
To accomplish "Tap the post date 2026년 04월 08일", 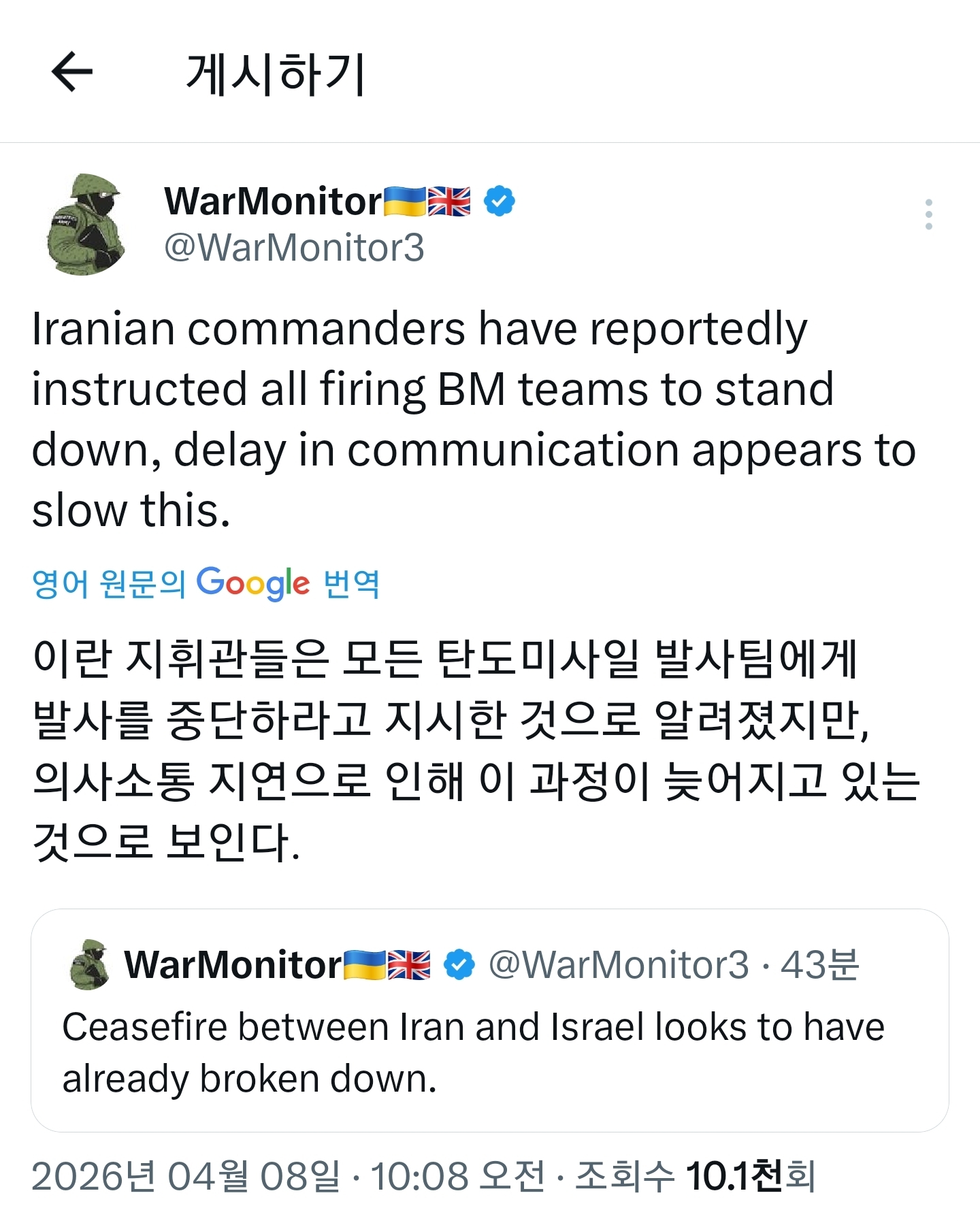I will [185, 1176].
